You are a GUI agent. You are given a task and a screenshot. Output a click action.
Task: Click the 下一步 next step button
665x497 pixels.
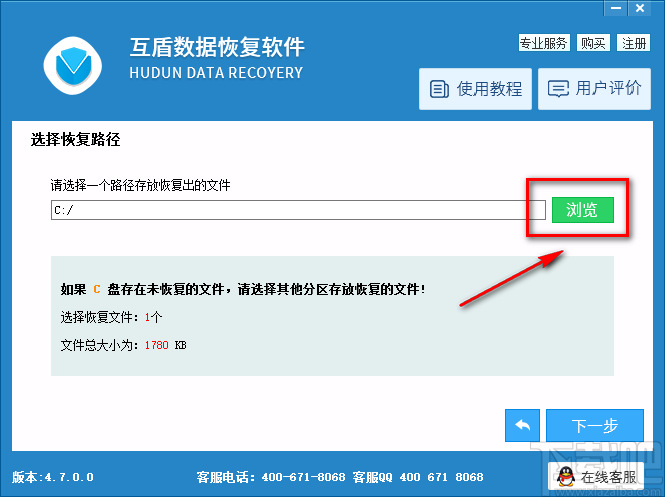pos(595,425)
